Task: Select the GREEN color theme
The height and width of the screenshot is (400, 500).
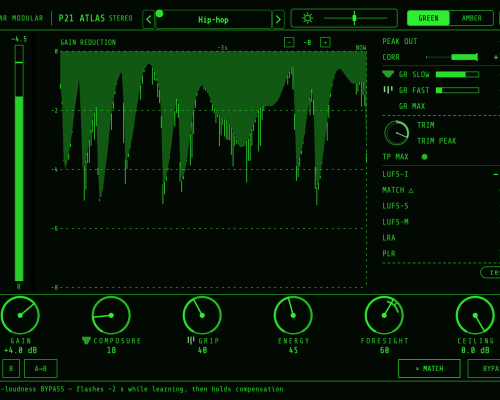Action: pyautogui.click(x=428, y=18)
